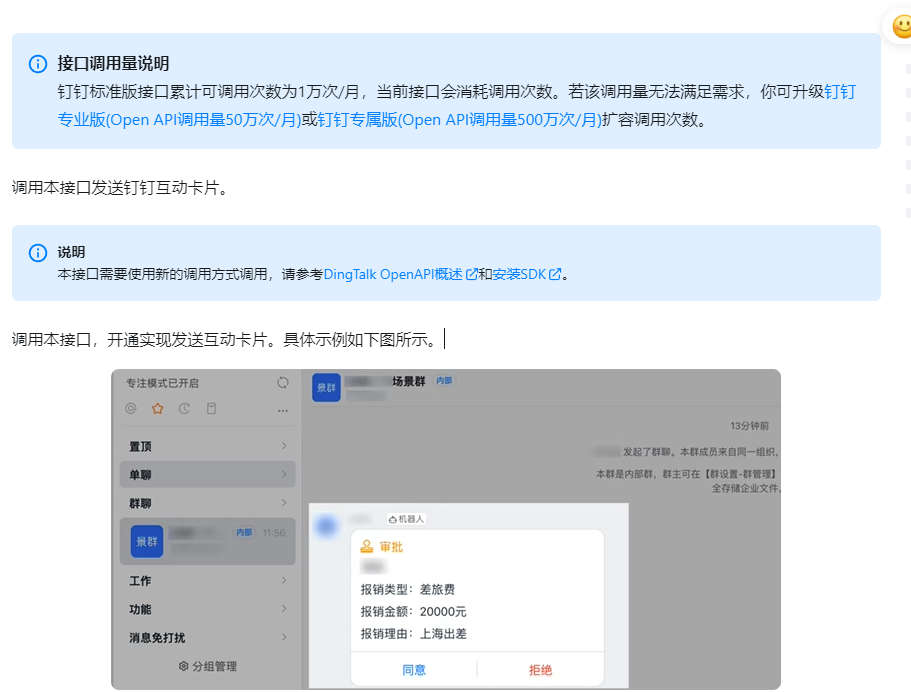The image size is (911, 692).
Task: Click the 11:56 time in chat list
Action: pyautogui.click(x=274, y=533)
